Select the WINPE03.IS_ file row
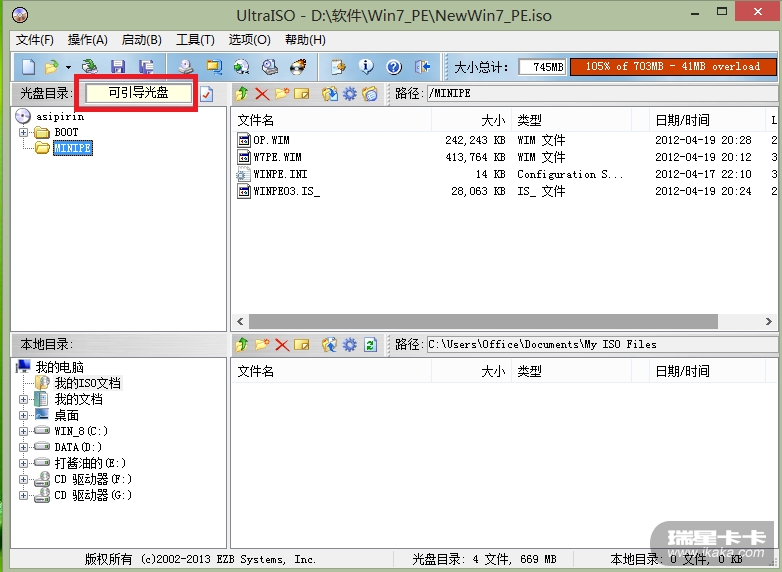782x572 pixels. coord(504,191)
